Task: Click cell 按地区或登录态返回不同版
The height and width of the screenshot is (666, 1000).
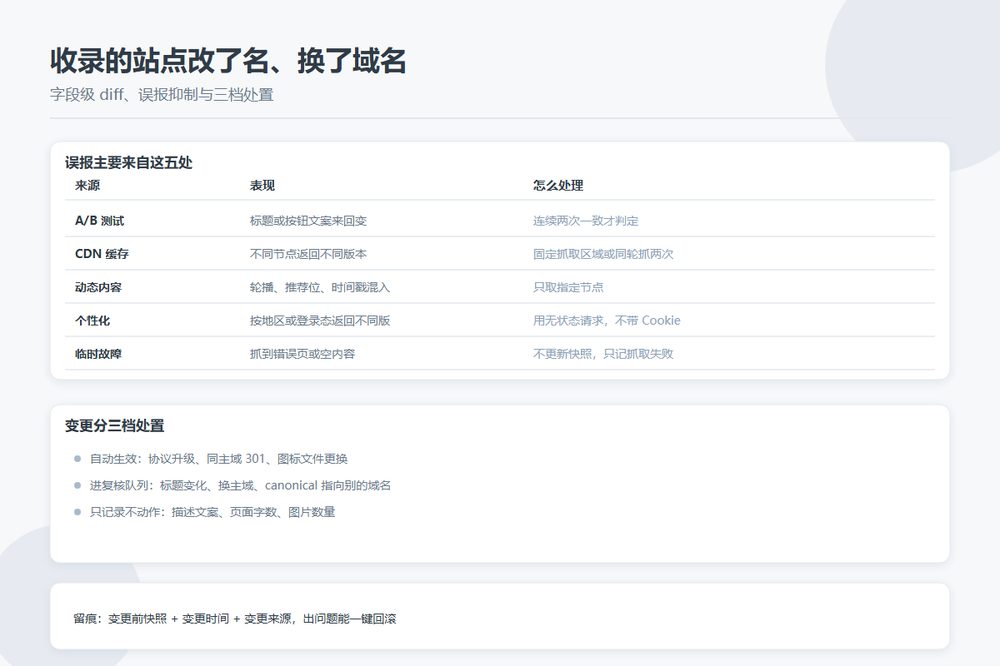Action: [x=320, y=320]
